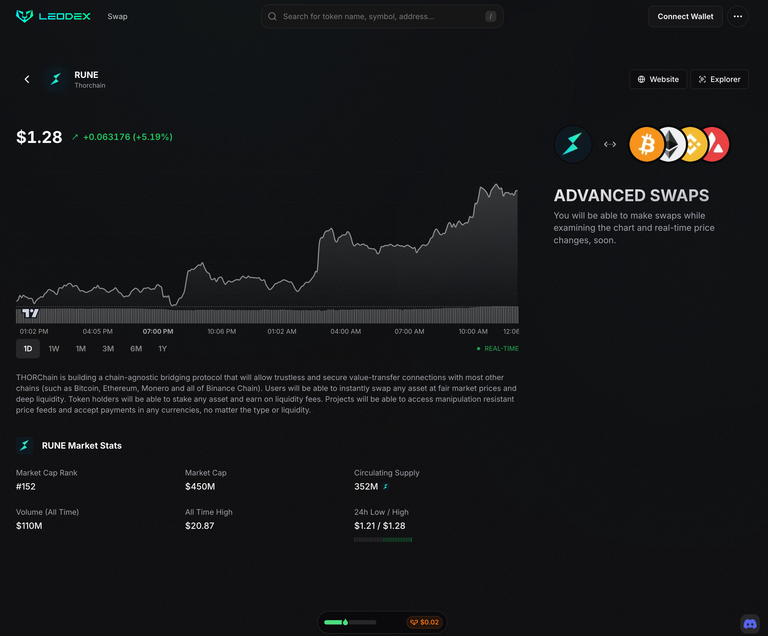The width and height of the screenshot is (768, 636).
Task: Click the chart volume bars strip
Action: tap(267, 315)
